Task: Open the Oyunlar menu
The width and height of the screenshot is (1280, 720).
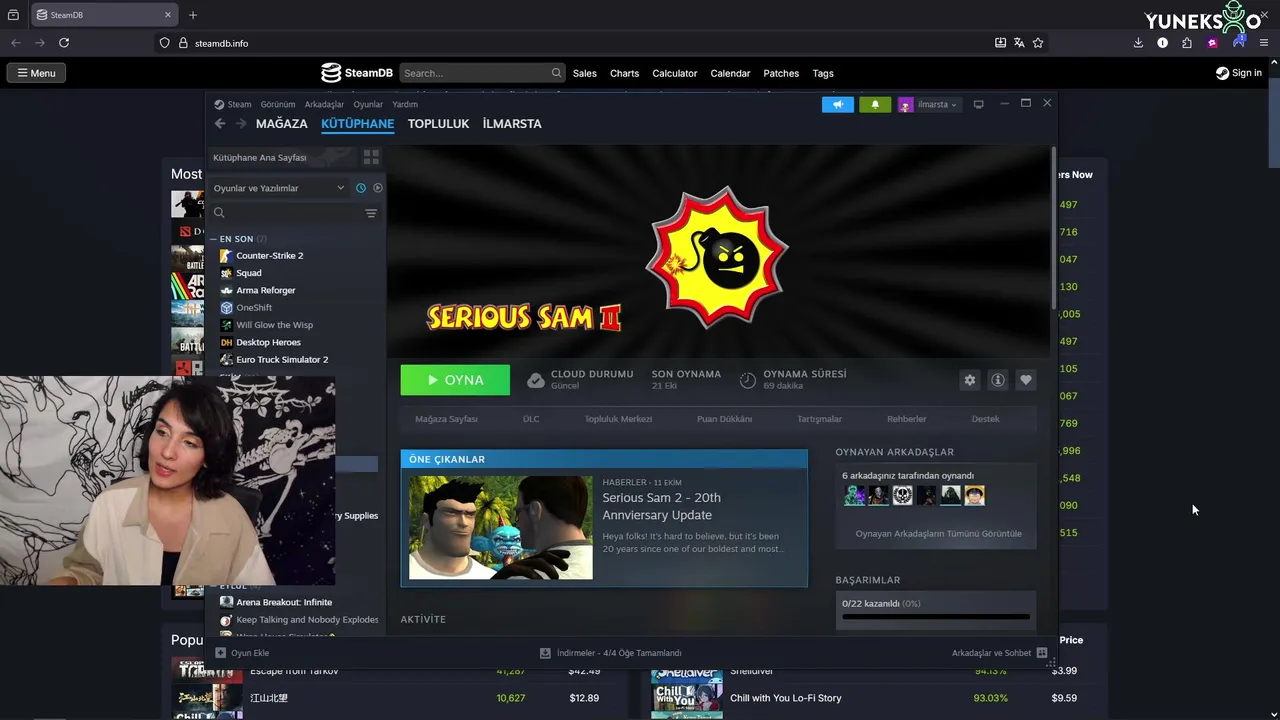Action: point(368,104)
